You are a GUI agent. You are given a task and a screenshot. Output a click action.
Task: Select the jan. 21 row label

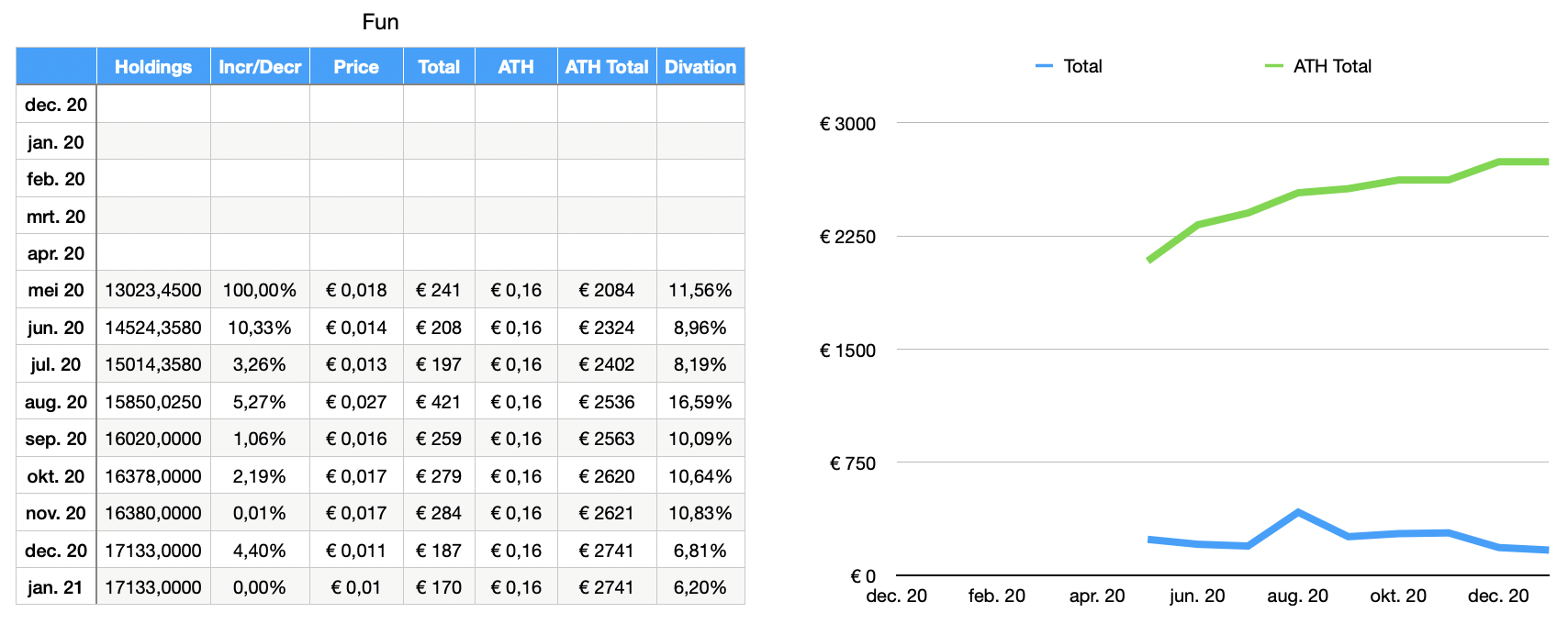point(56,587)
